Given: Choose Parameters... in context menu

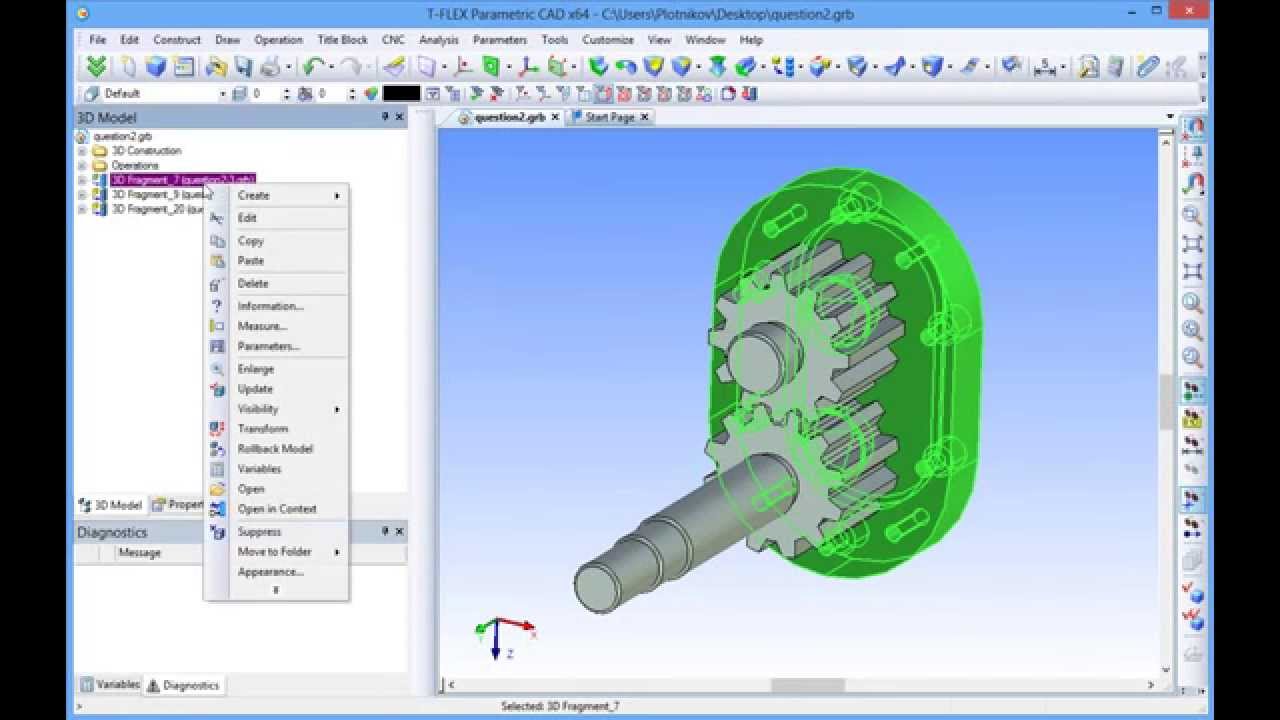Looking at the screenshot, I should [268, 346].
